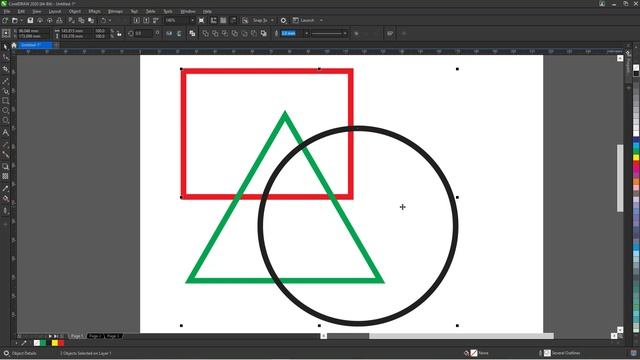The height and width of the screenshot is (360, 640).
Task: Switch to the Page 2 tab
Action: [x=95, y=336]
